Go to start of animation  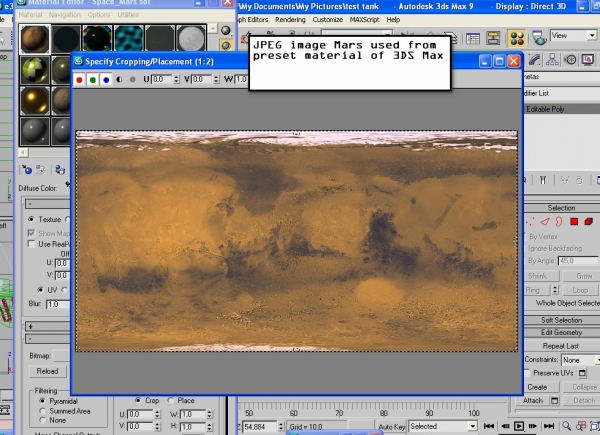489,426
